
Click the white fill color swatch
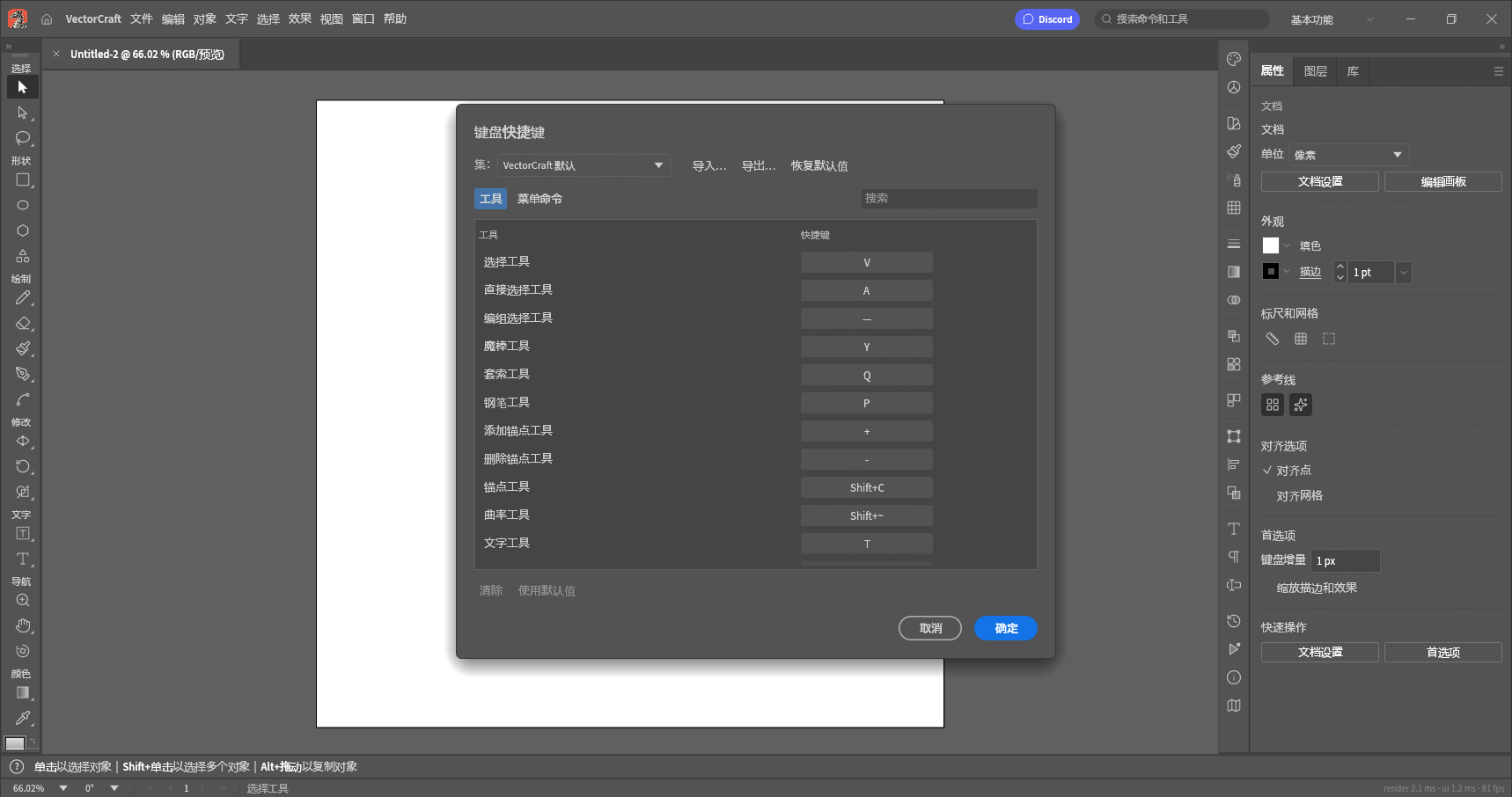(1271, 245)
